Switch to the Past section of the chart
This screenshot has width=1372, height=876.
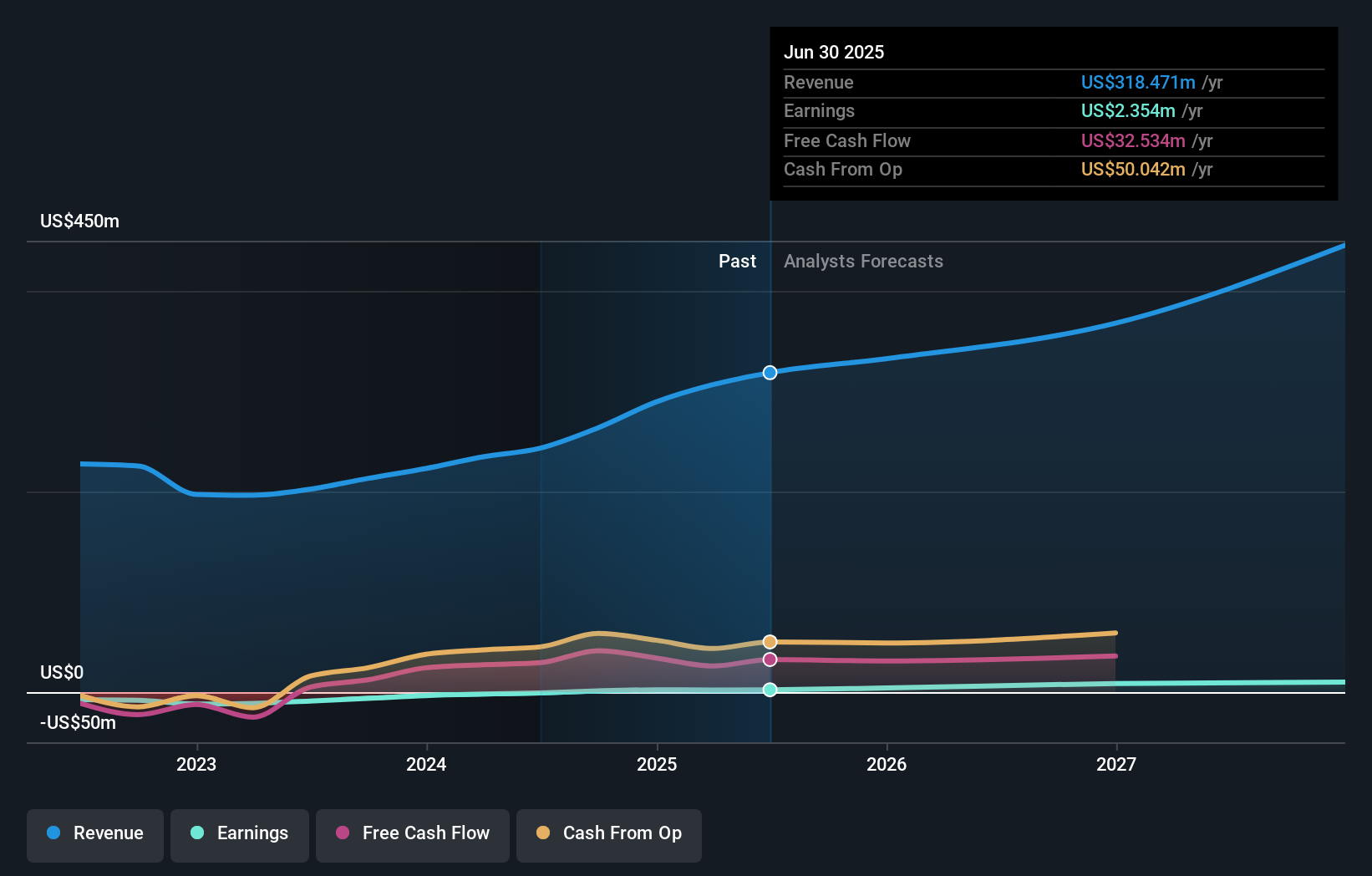(x=736, y=261)
